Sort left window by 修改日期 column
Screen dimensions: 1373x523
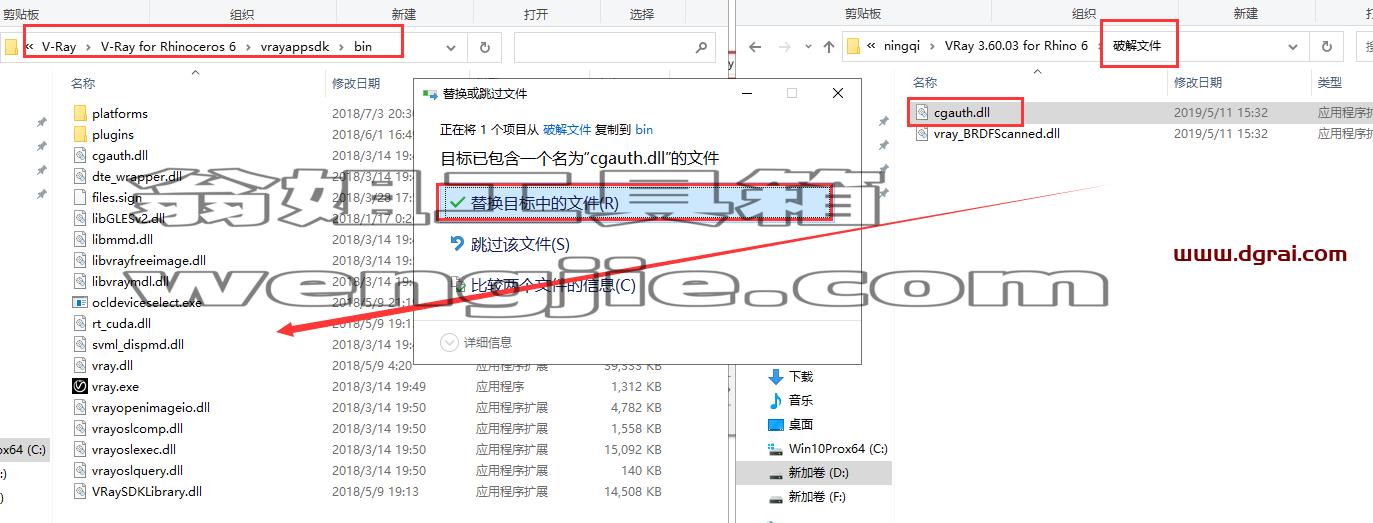[356, 84]
